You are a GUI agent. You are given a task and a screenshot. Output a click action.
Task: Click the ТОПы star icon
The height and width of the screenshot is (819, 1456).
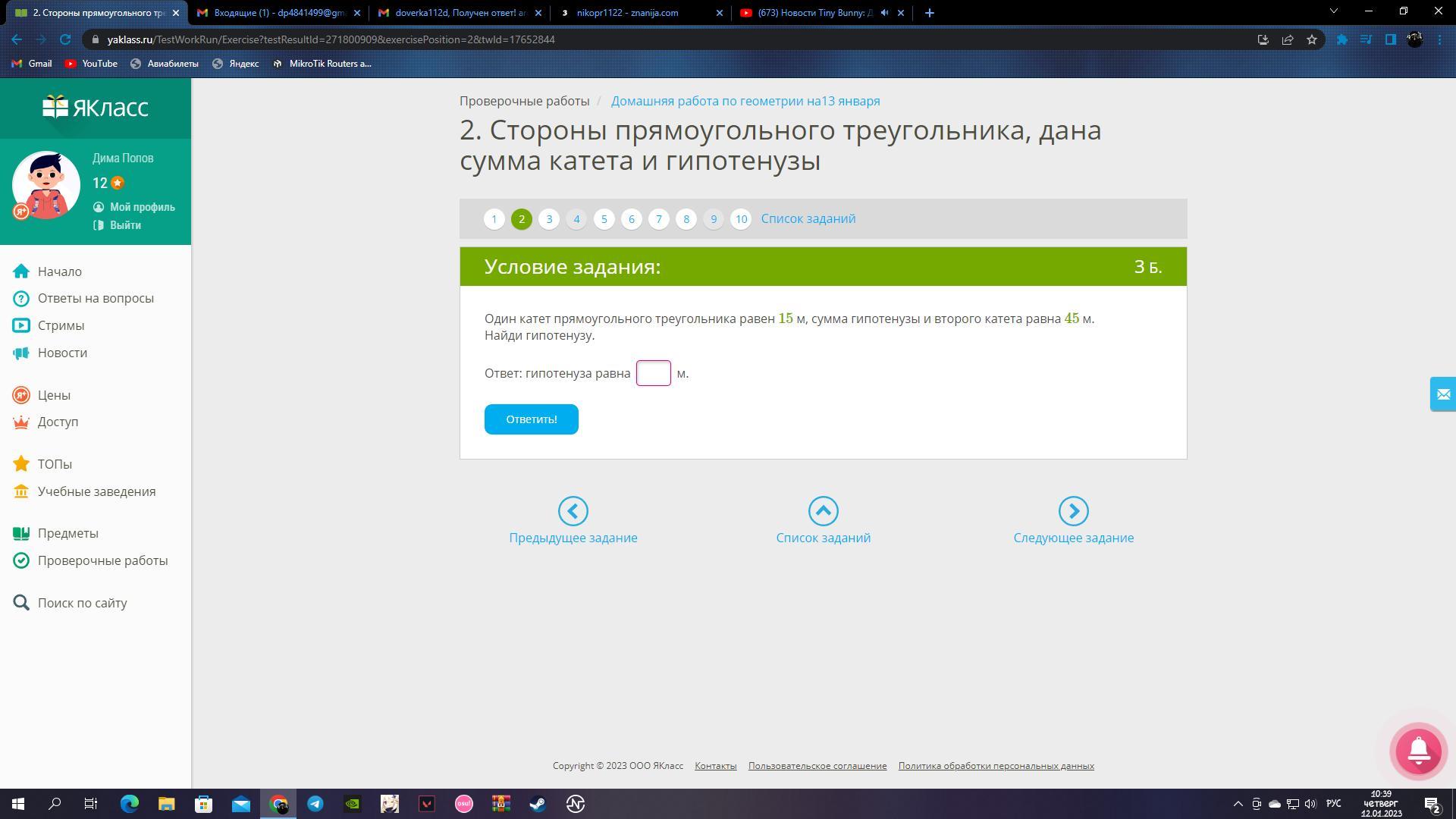coord(21,463)
